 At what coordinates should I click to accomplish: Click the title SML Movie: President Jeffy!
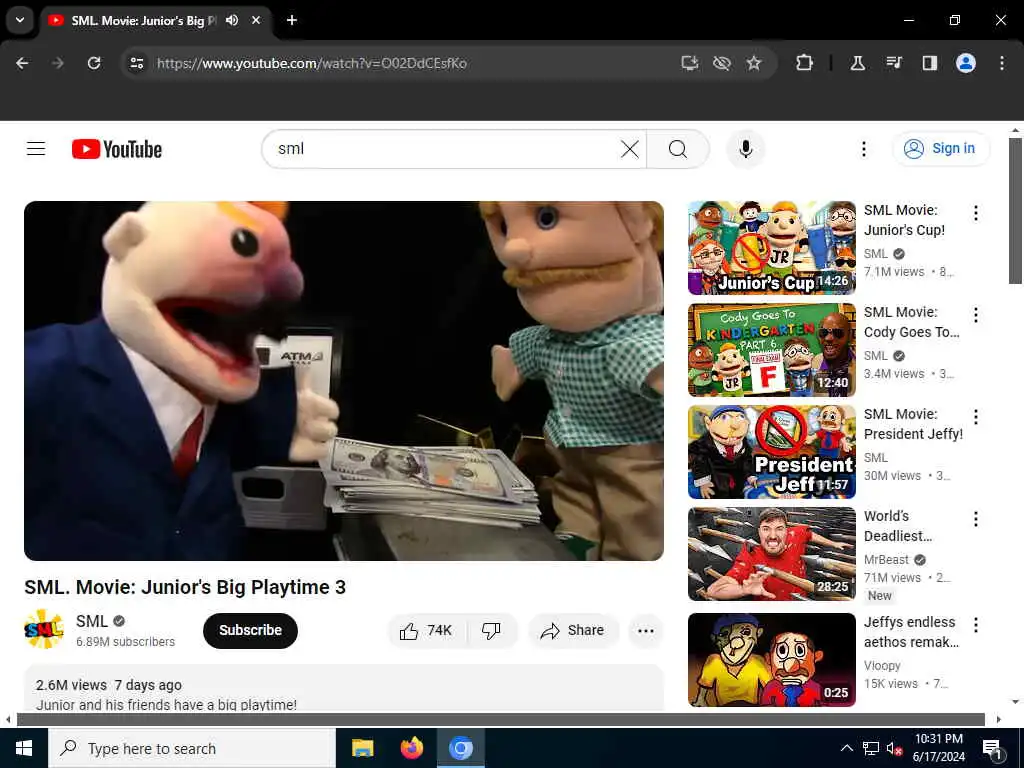coord(913,424)
